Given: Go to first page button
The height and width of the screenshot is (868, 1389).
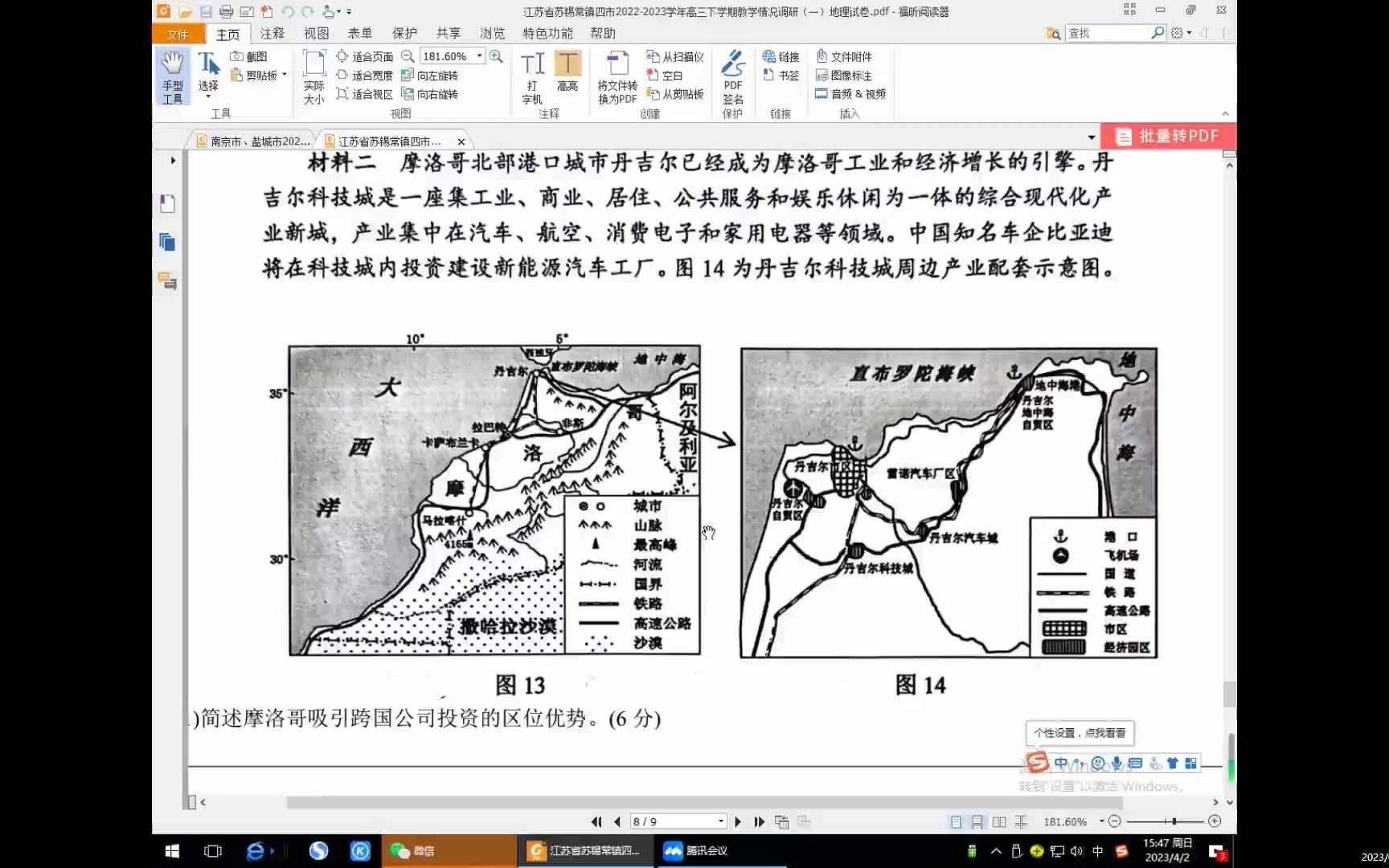Looking at the screenshot, I should click(596, 821).
